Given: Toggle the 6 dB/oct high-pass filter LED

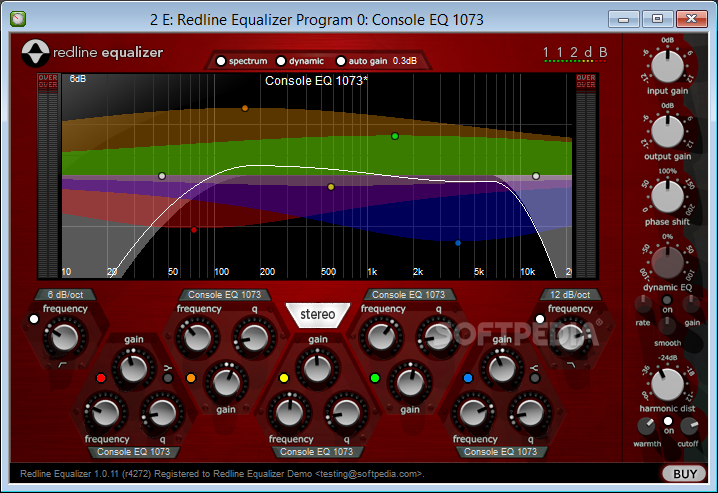Looking at the screenshot, I should coord(34,319).
